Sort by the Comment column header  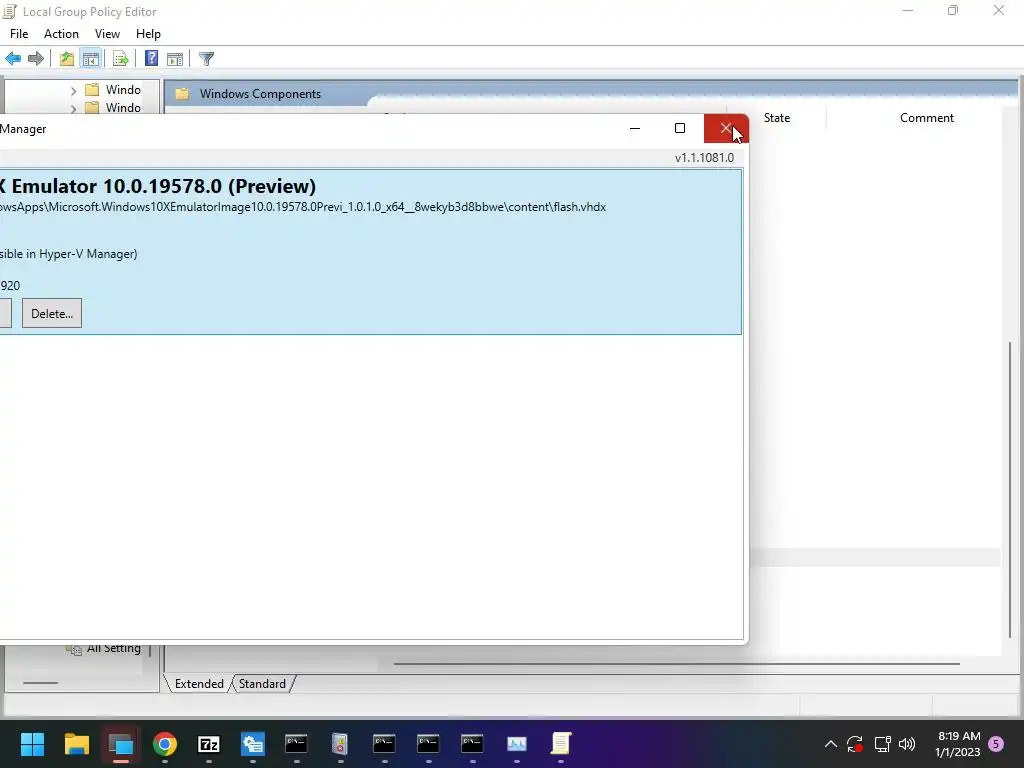[927, 118]
